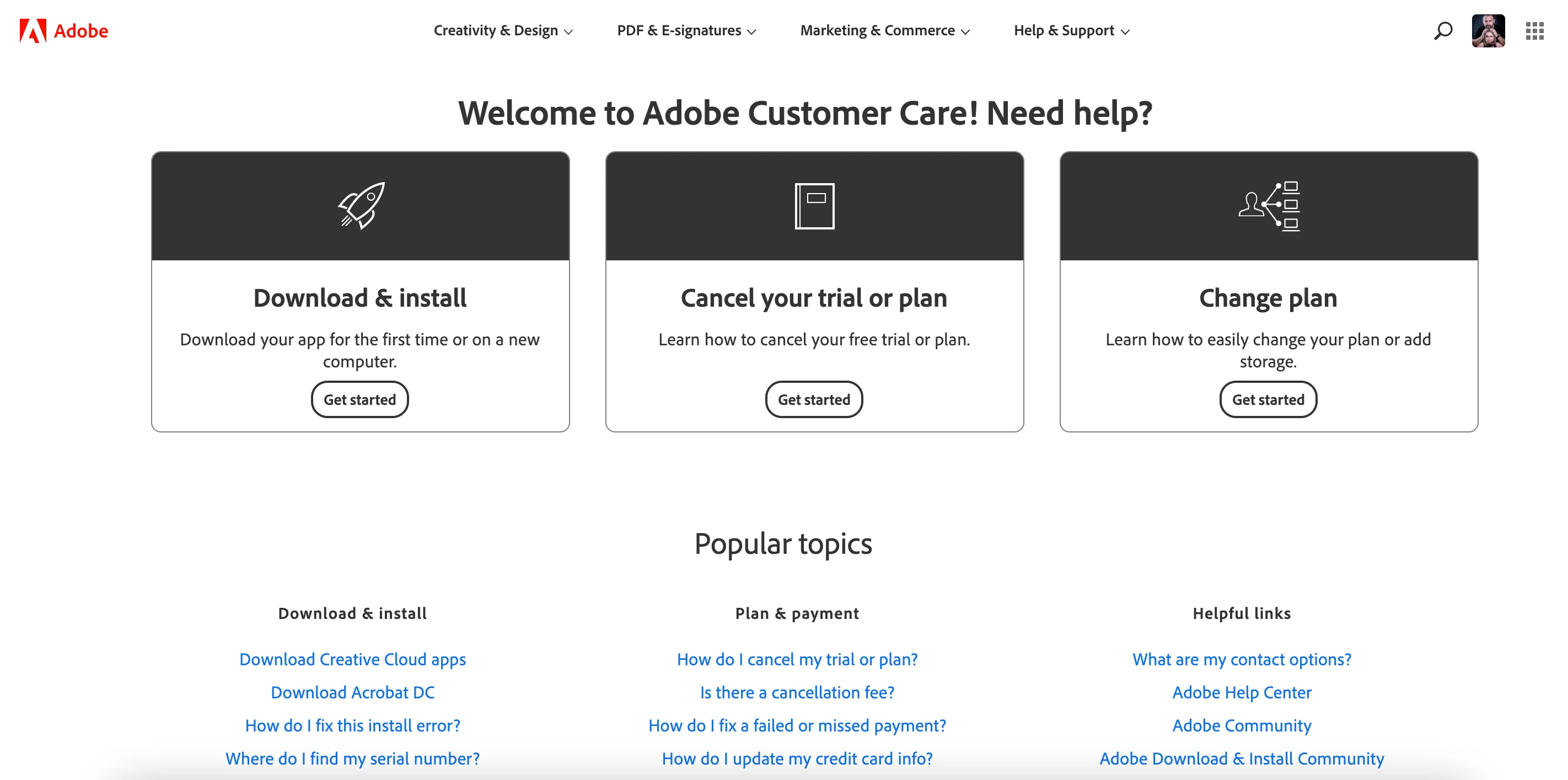The image size is (1568, 780).
Task: Open Is there a cancellation fee link
Action: pos(797,692)
